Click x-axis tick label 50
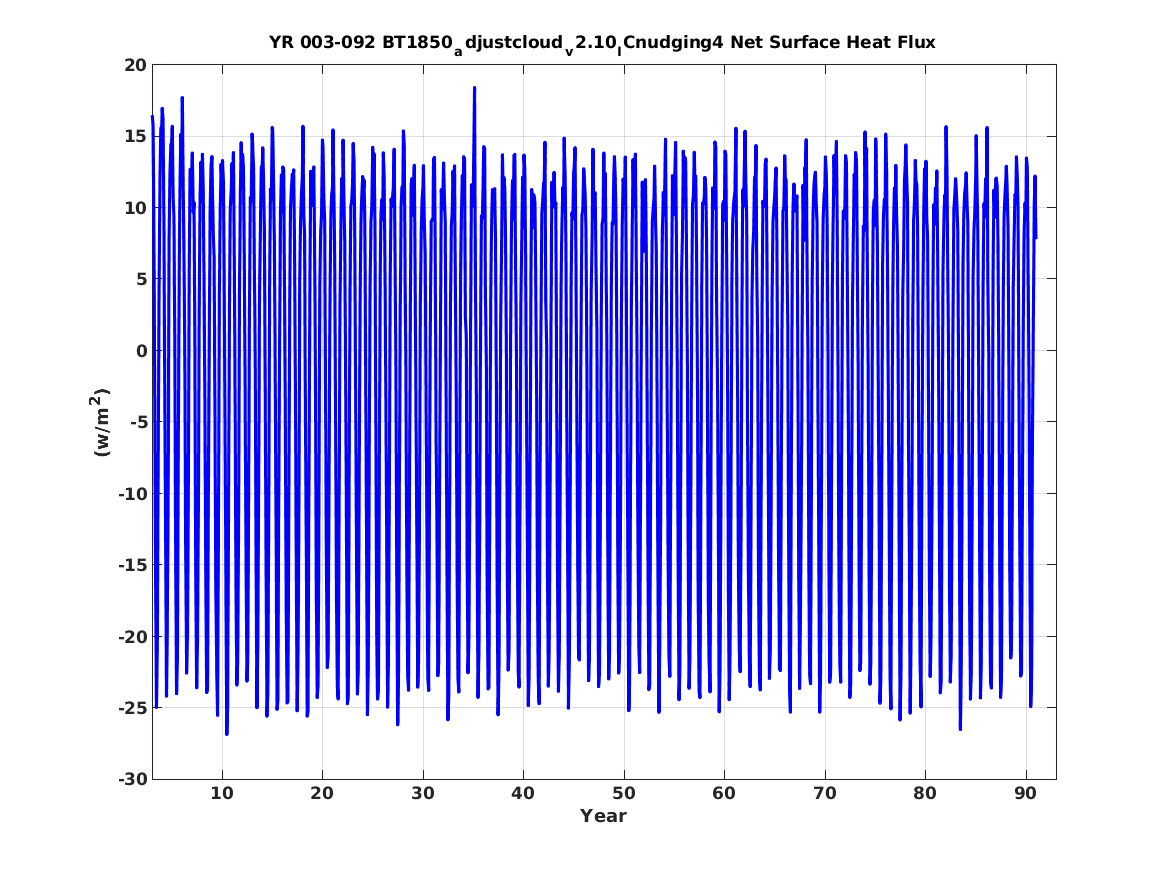Image resolution: width=1167 pixels, height=875 pixels. [624, 793]
